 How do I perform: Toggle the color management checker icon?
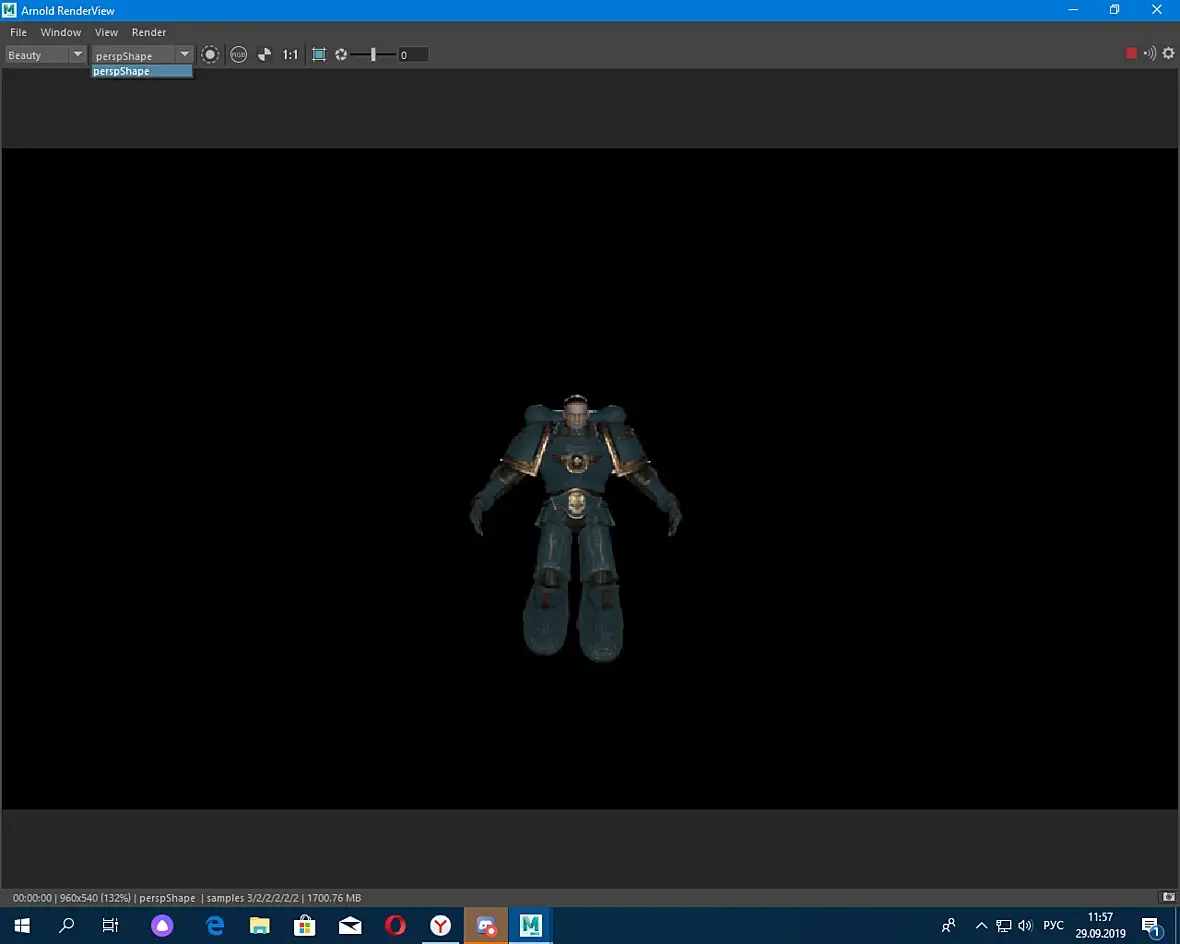[264, 55]
